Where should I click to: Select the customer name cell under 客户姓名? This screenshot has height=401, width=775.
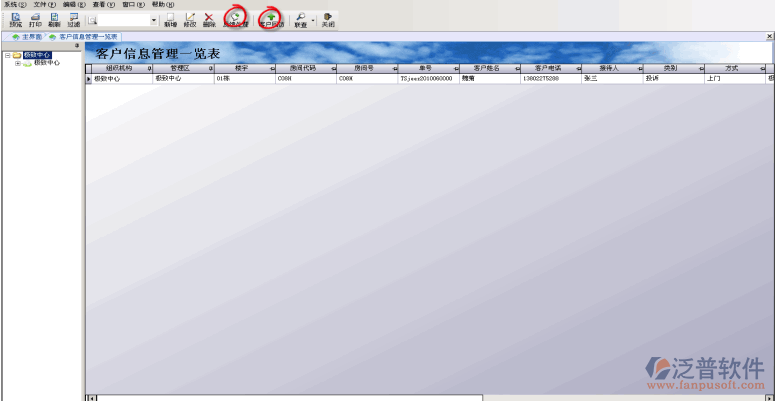pos(490,79)
